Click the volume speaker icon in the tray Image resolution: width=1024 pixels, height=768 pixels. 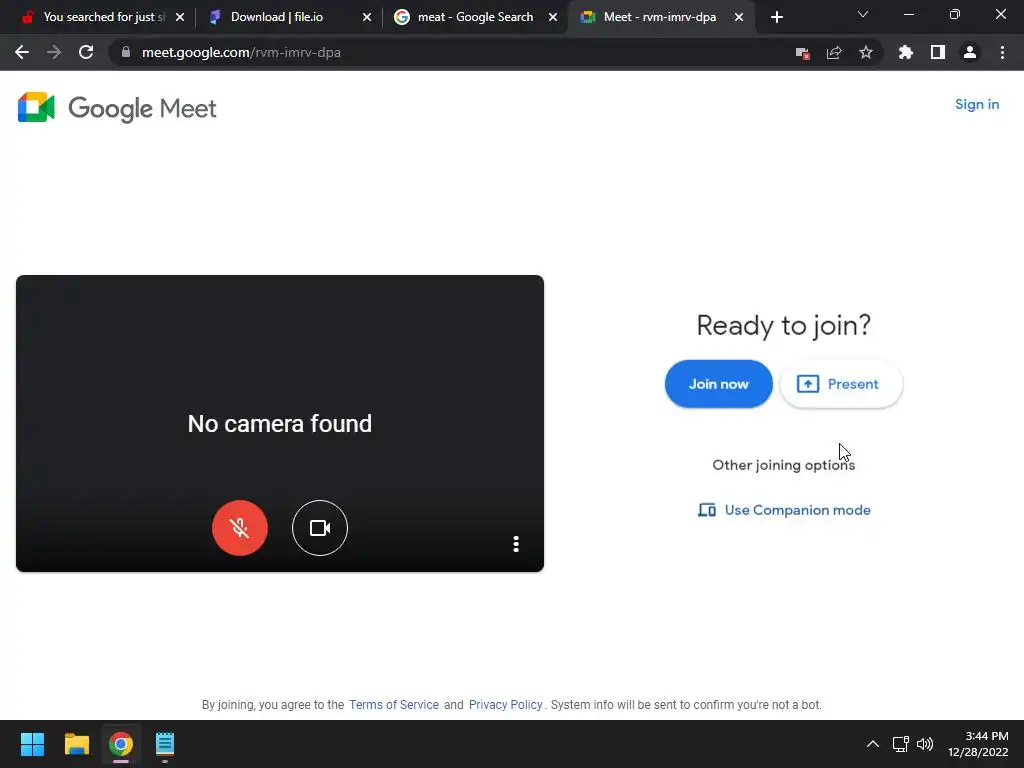(x=925, y=744)
